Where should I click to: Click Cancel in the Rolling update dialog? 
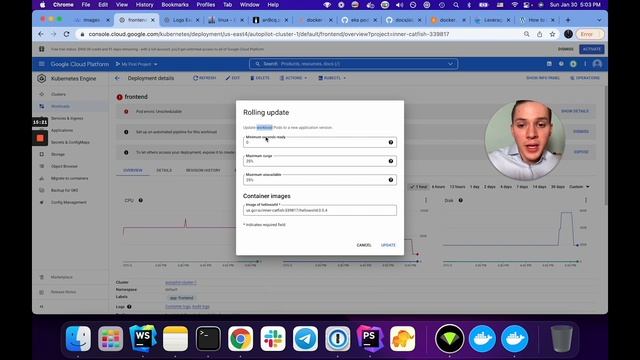364,245
